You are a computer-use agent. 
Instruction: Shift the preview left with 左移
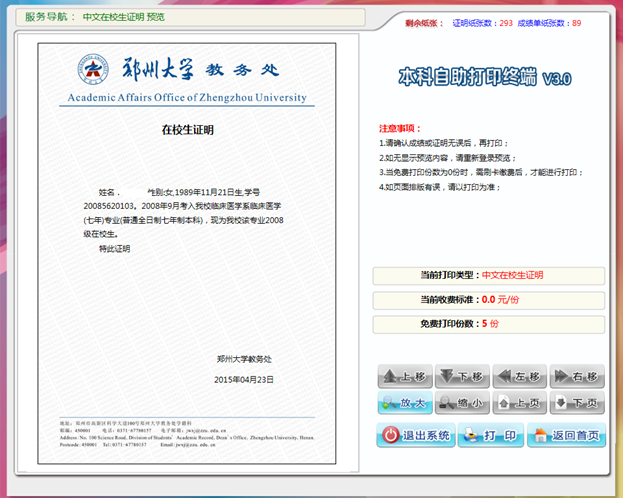click(520, 377)
